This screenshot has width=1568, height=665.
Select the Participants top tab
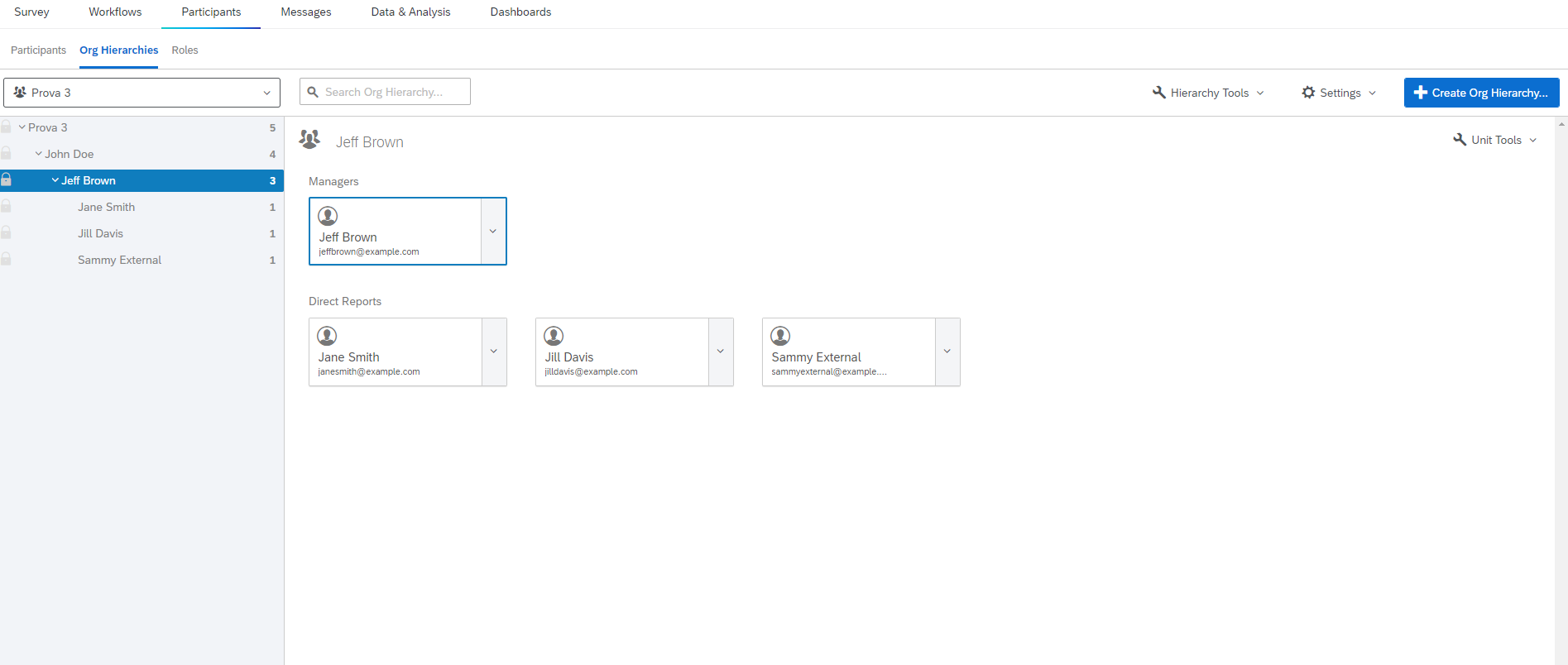pyautogui.click(x=211, y=12)
